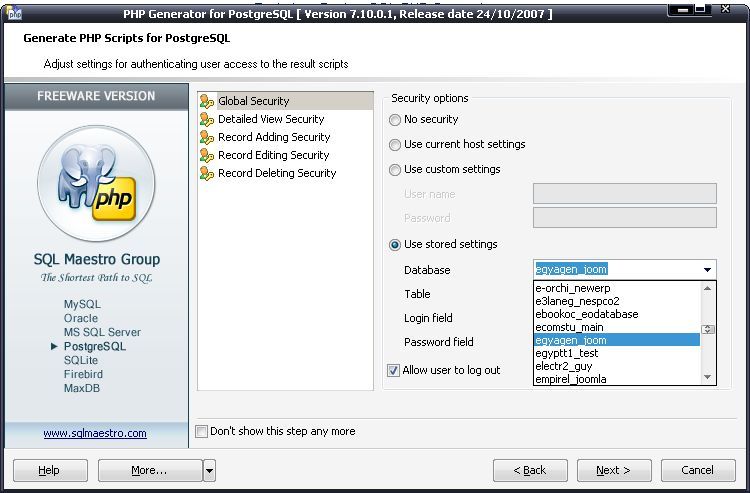750x493 pixels.
Task: Click the Detailed View Security key icon
Action: coord(207,119)
